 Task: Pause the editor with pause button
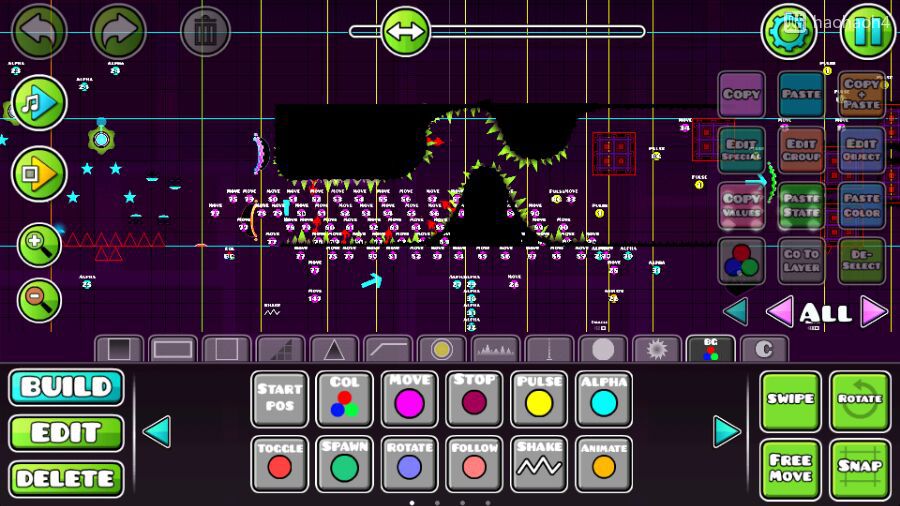click(x=867, y=32)
